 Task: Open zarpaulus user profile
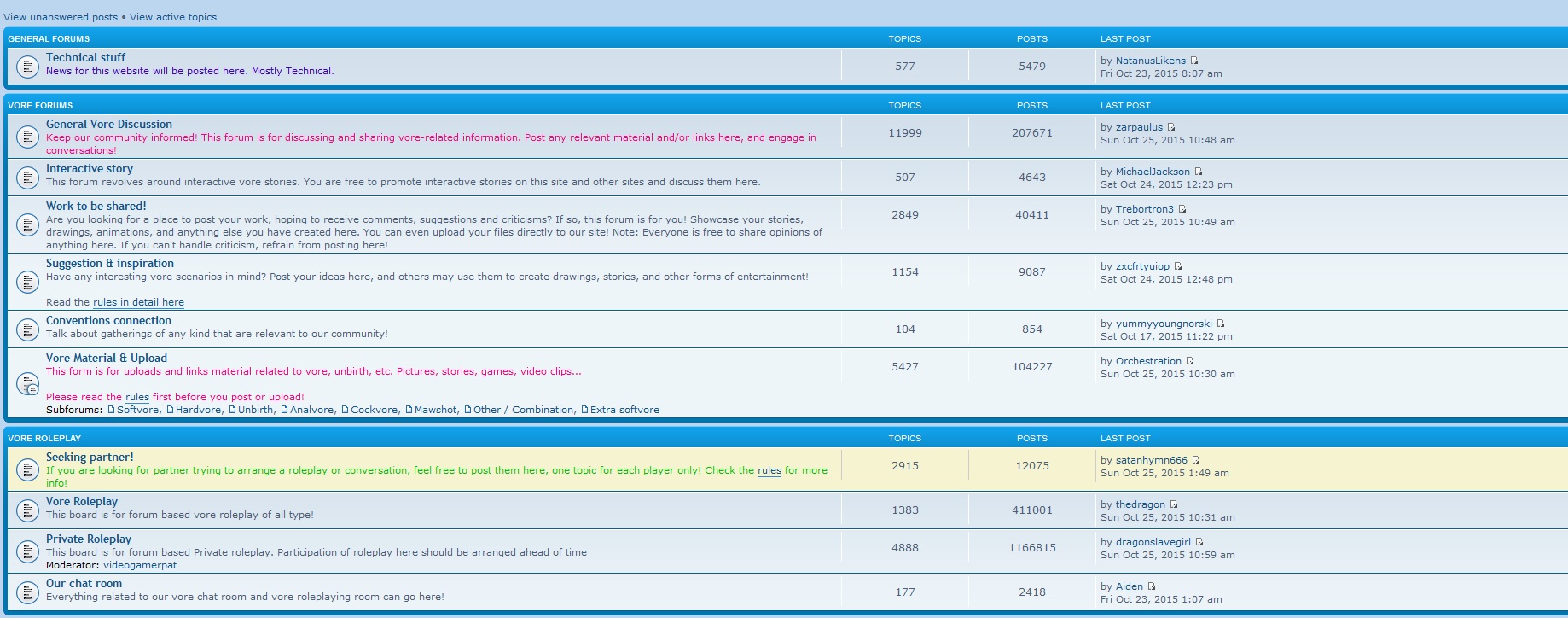click(x=1139, y=127)
